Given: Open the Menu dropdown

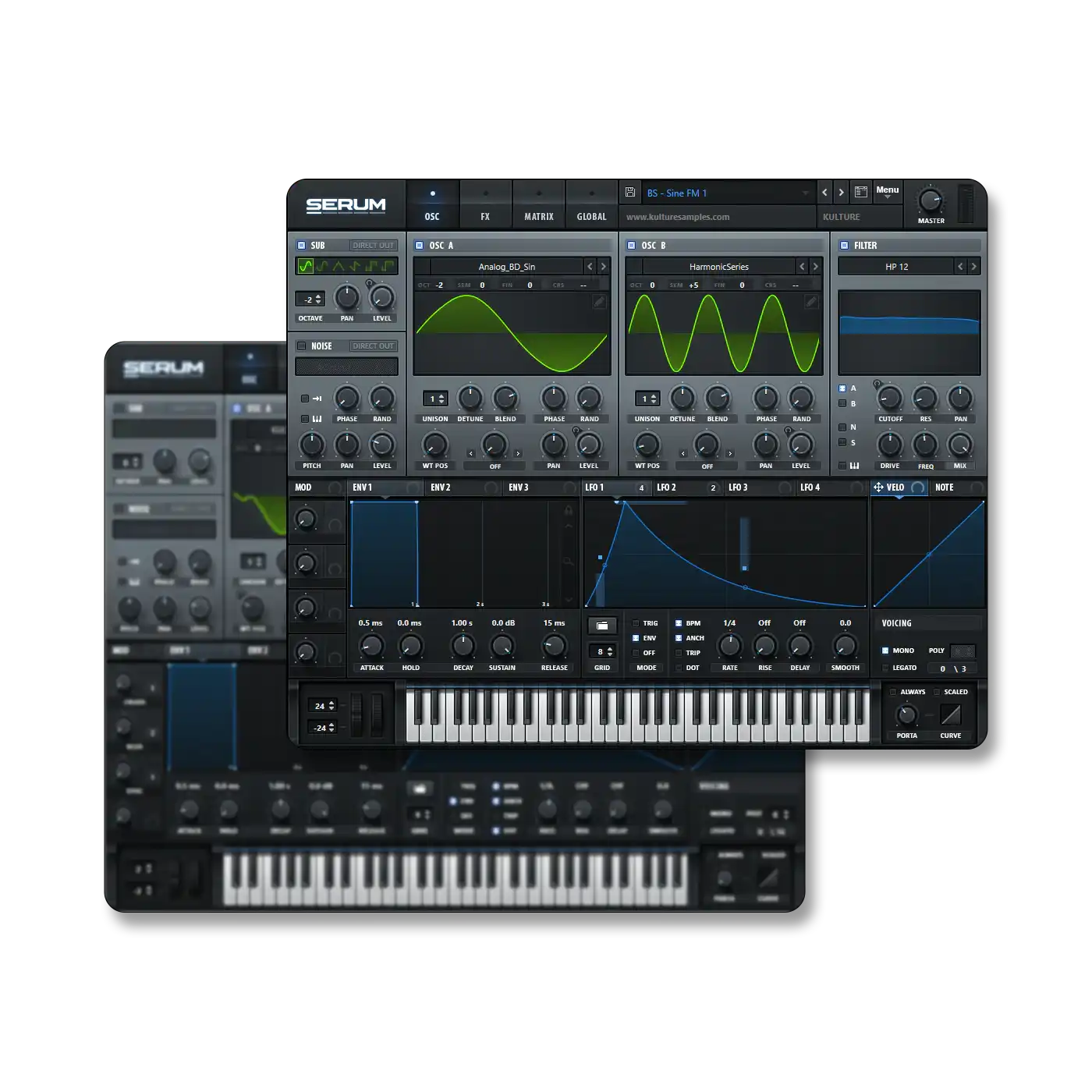Looking at the screenshot, I should tap(887, 193).
